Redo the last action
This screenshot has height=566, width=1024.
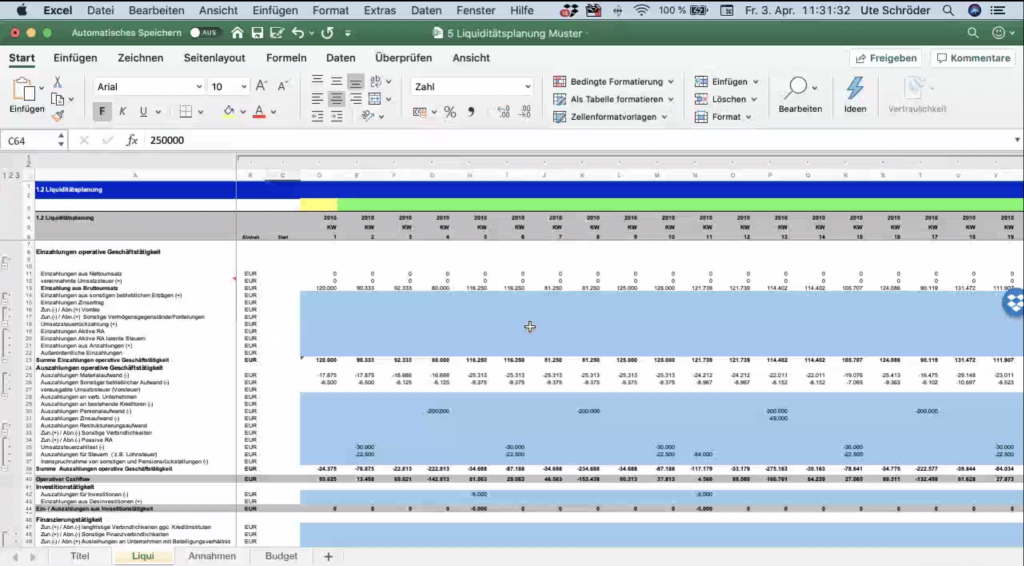click(x=327, y=33)
